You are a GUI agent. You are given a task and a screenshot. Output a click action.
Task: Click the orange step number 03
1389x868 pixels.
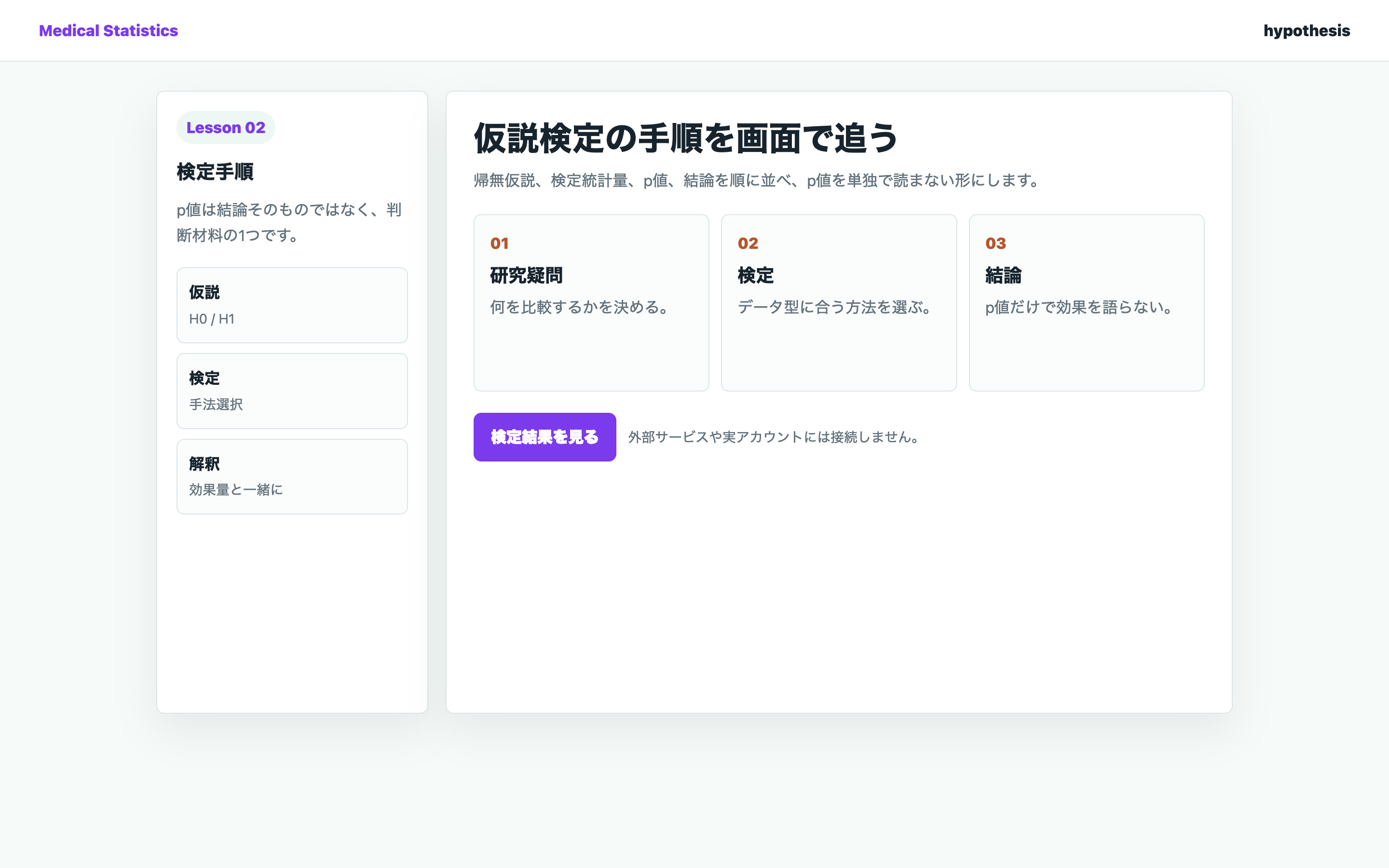pyautogui.click(x=996, y=244)
